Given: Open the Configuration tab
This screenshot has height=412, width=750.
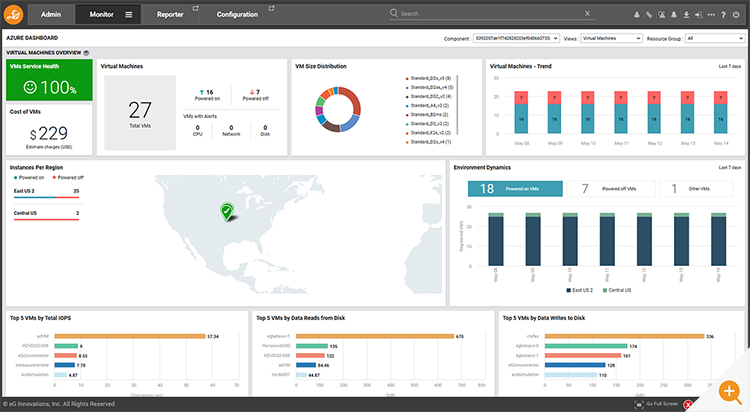Looking at the screenshot, I should 237,14.
